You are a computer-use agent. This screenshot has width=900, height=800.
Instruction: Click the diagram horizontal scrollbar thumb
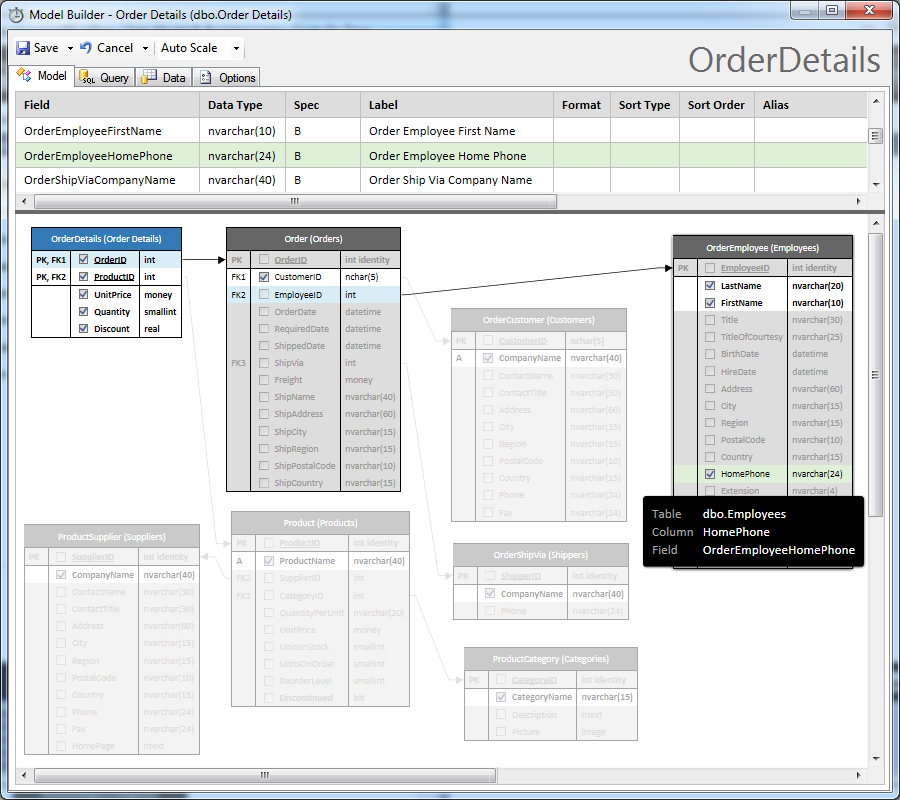(x=265, y=775)
